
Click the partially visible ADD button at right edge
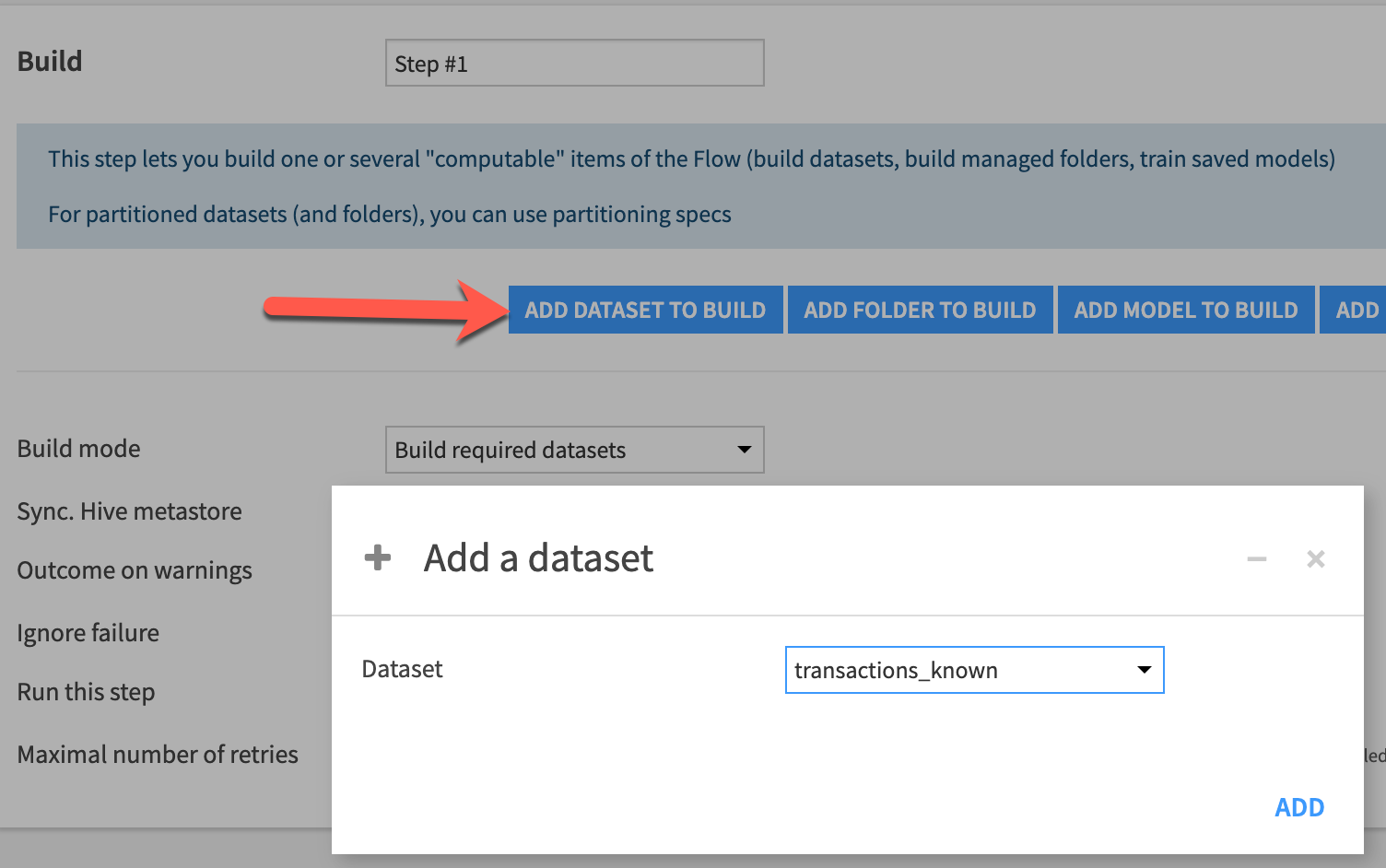(x=1357, y=310)
